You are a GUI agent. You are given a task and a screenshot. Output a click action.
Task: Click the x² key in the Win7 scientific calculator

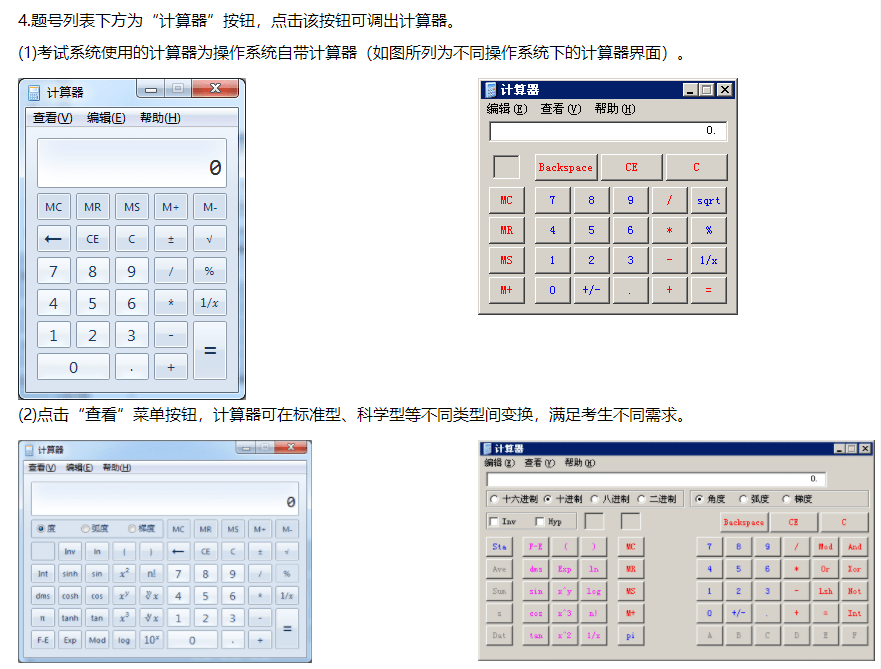[x=124, y=574]
